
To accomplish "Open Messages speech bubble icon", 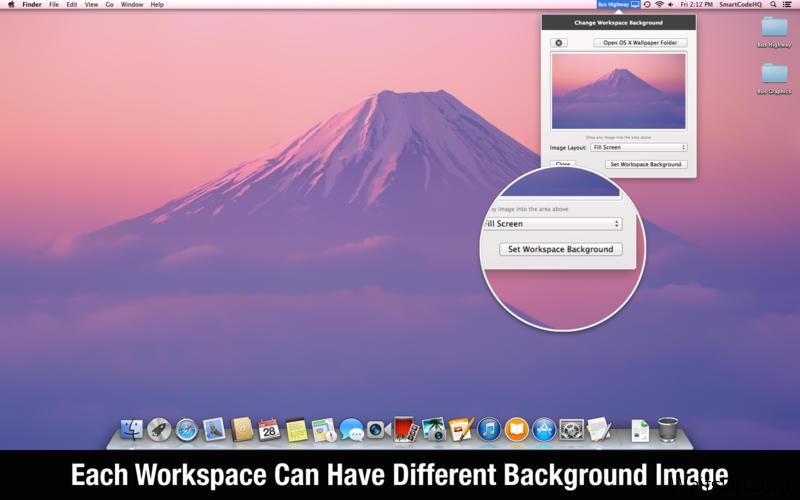I will coord(352,430).
